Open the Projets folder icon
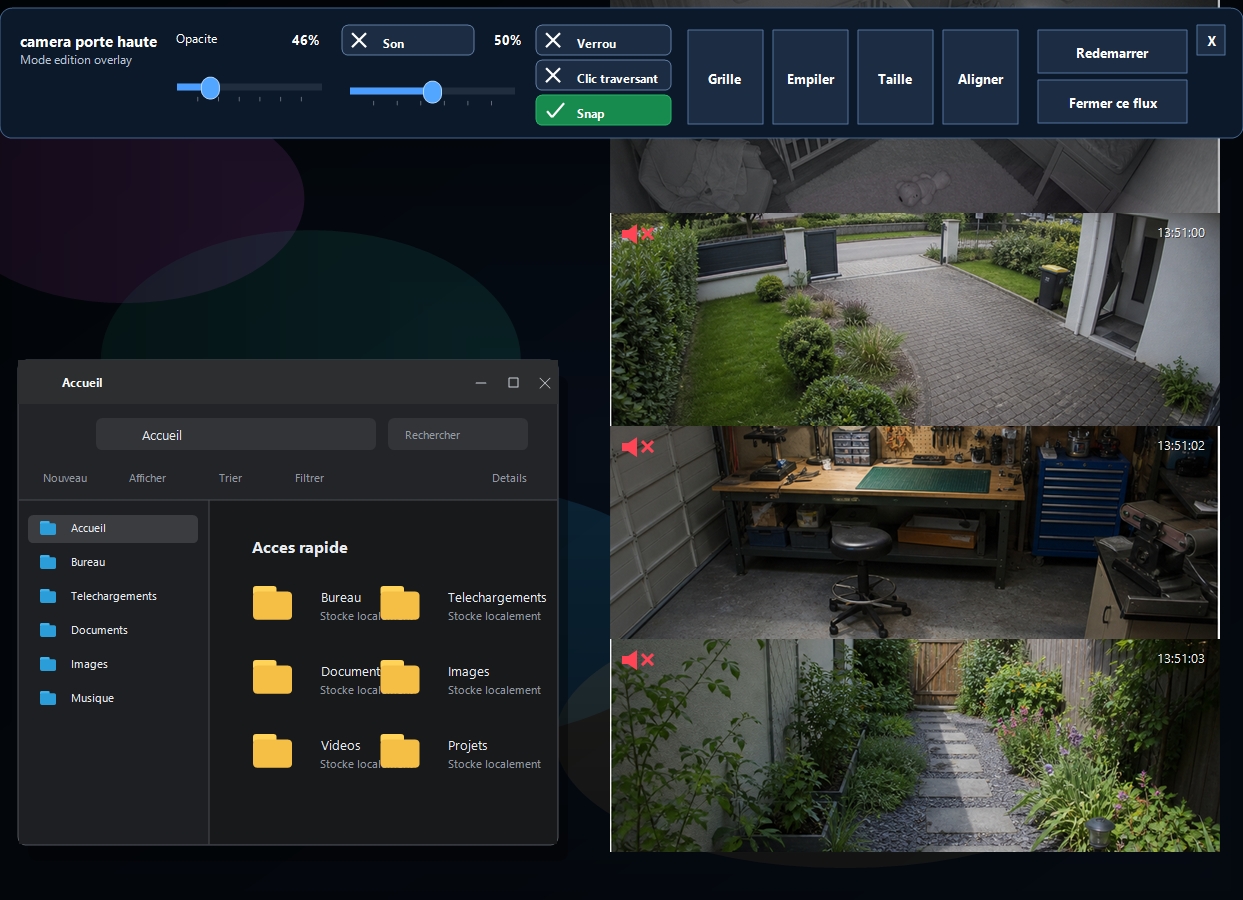 400,751
